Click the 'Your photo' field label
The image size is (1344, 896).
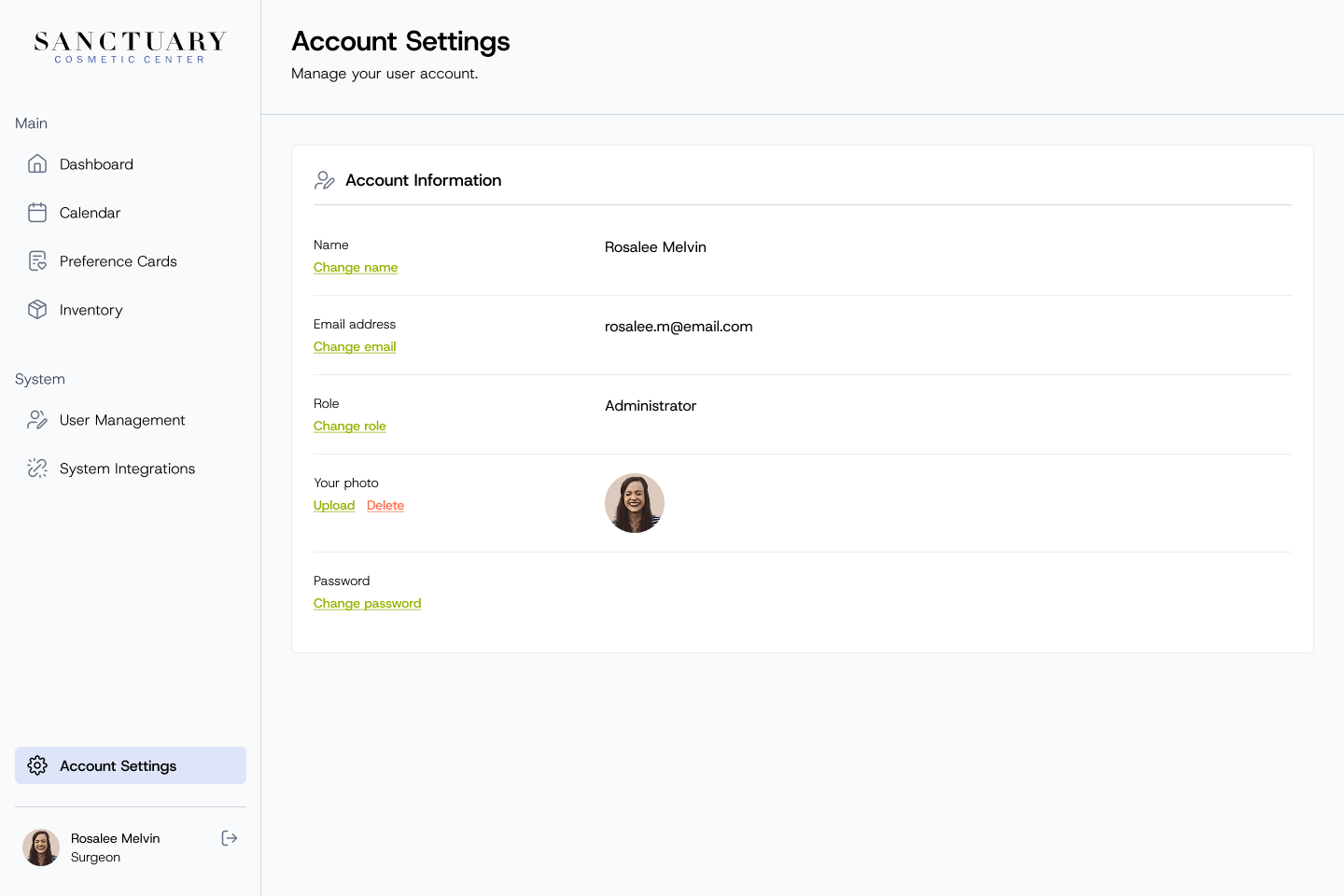coord(346,483)
